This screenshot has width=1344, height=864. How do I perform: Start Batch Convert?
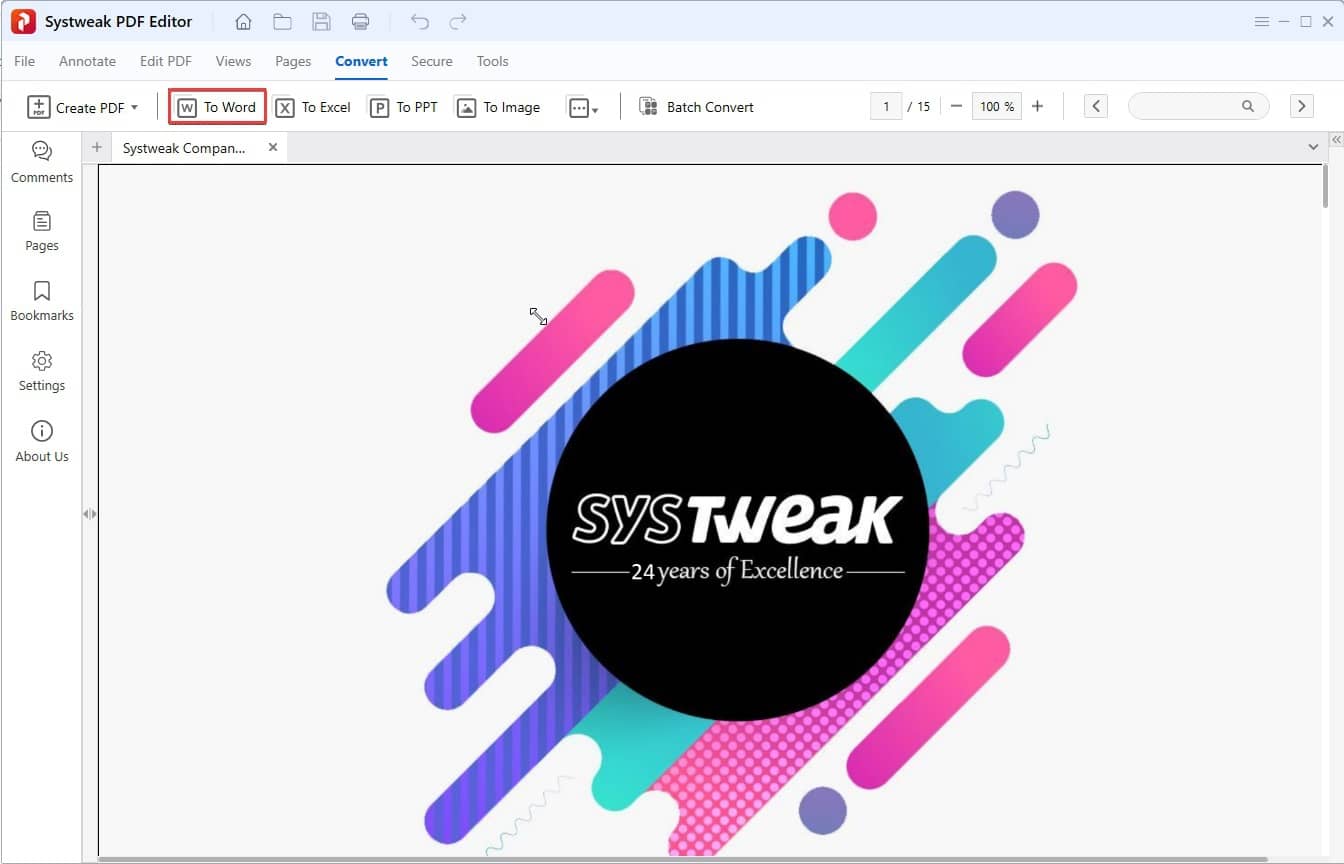coord(696,107)
